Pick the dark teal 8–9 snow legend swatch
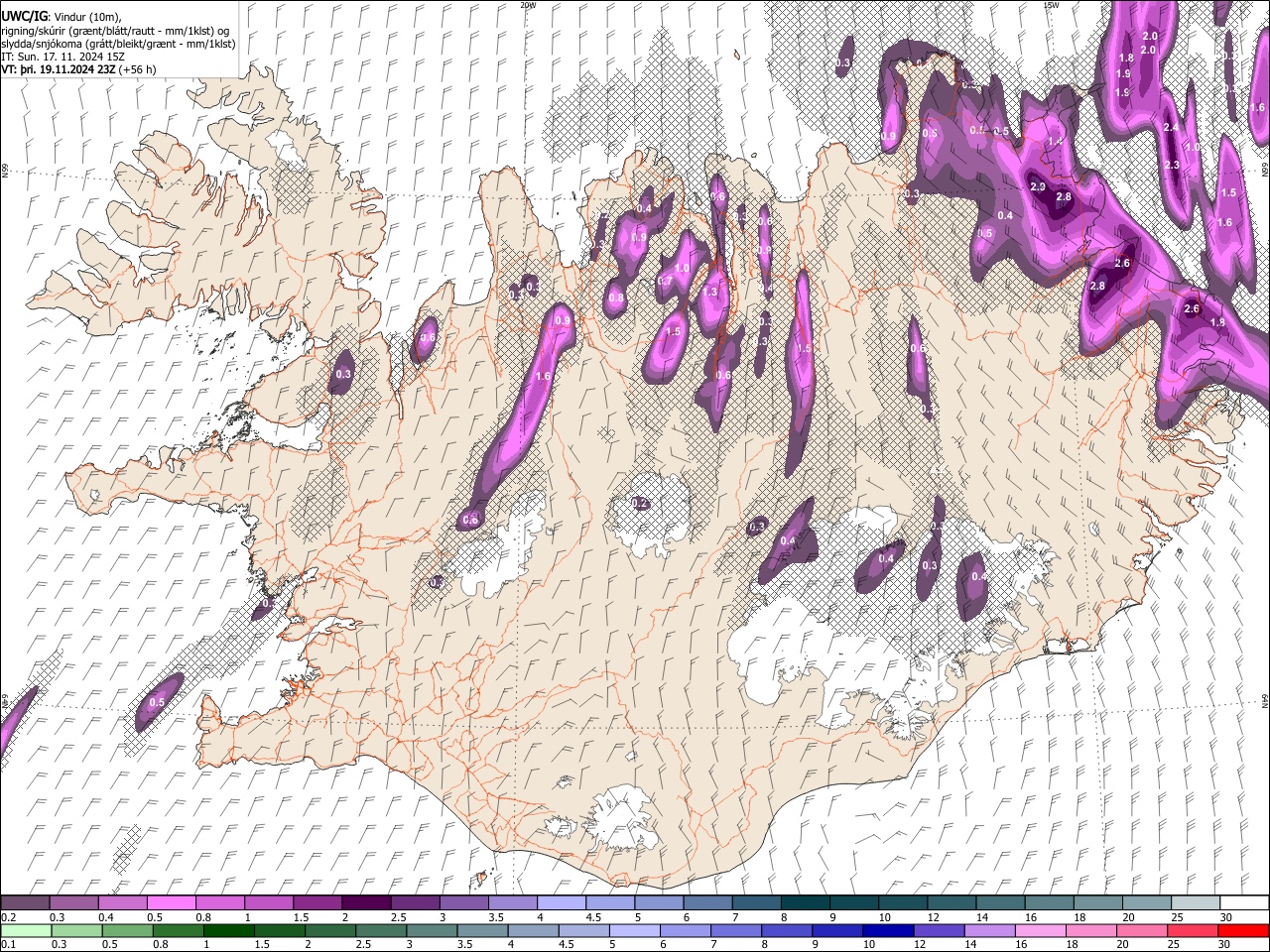 pos(806,903)
